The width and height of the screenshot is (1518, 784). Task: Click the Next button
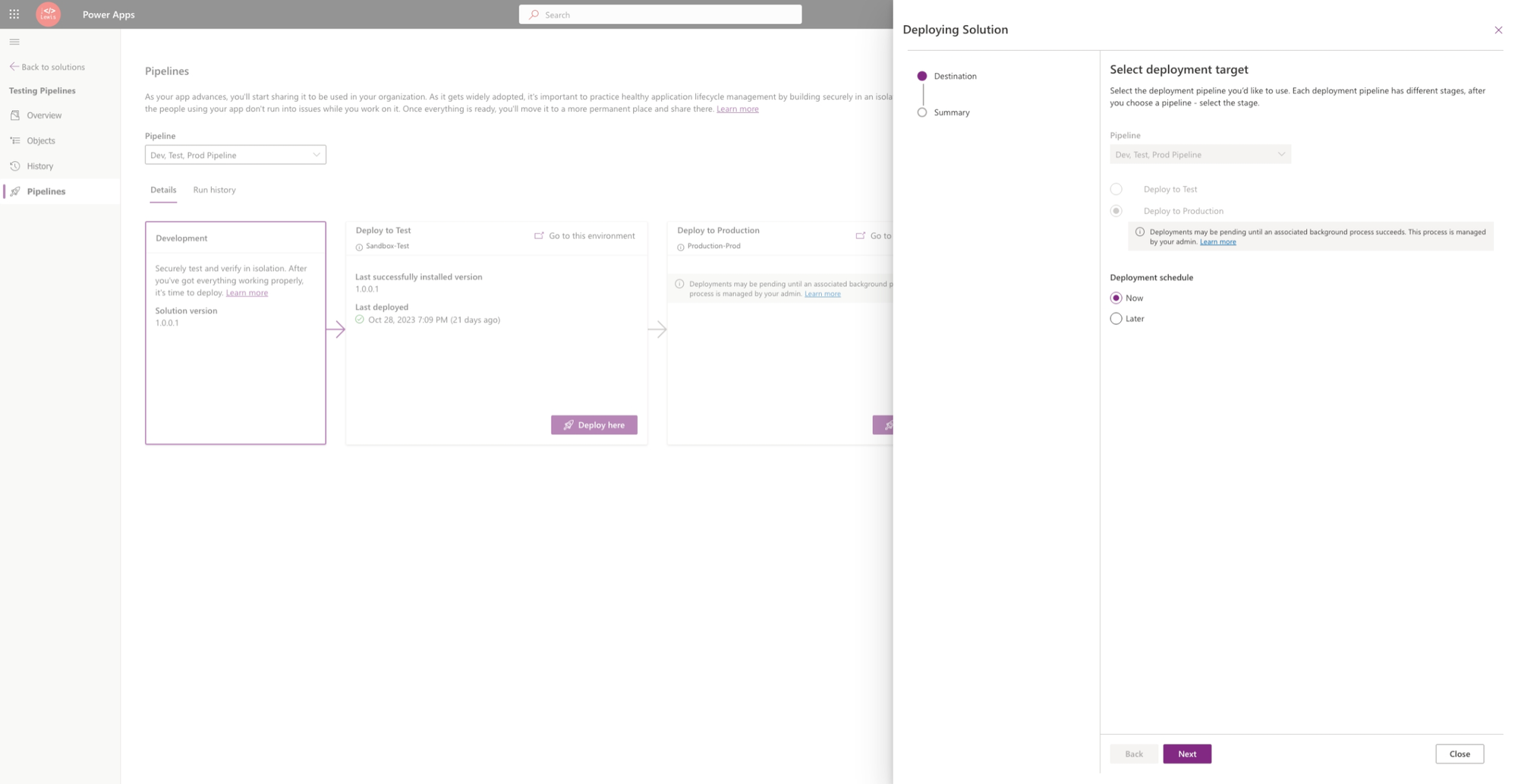point(1187,754)
